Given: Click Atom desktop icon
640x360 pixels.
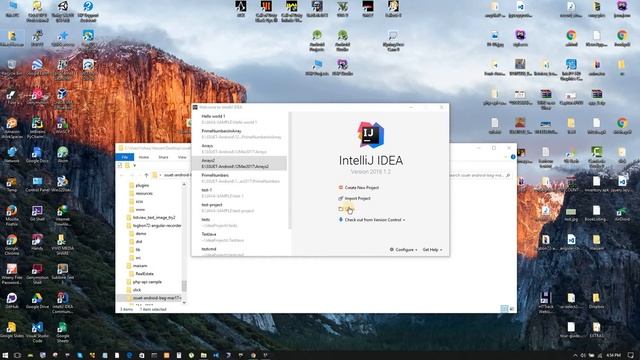Looking at the screenshot, I should tap(62, 155).
